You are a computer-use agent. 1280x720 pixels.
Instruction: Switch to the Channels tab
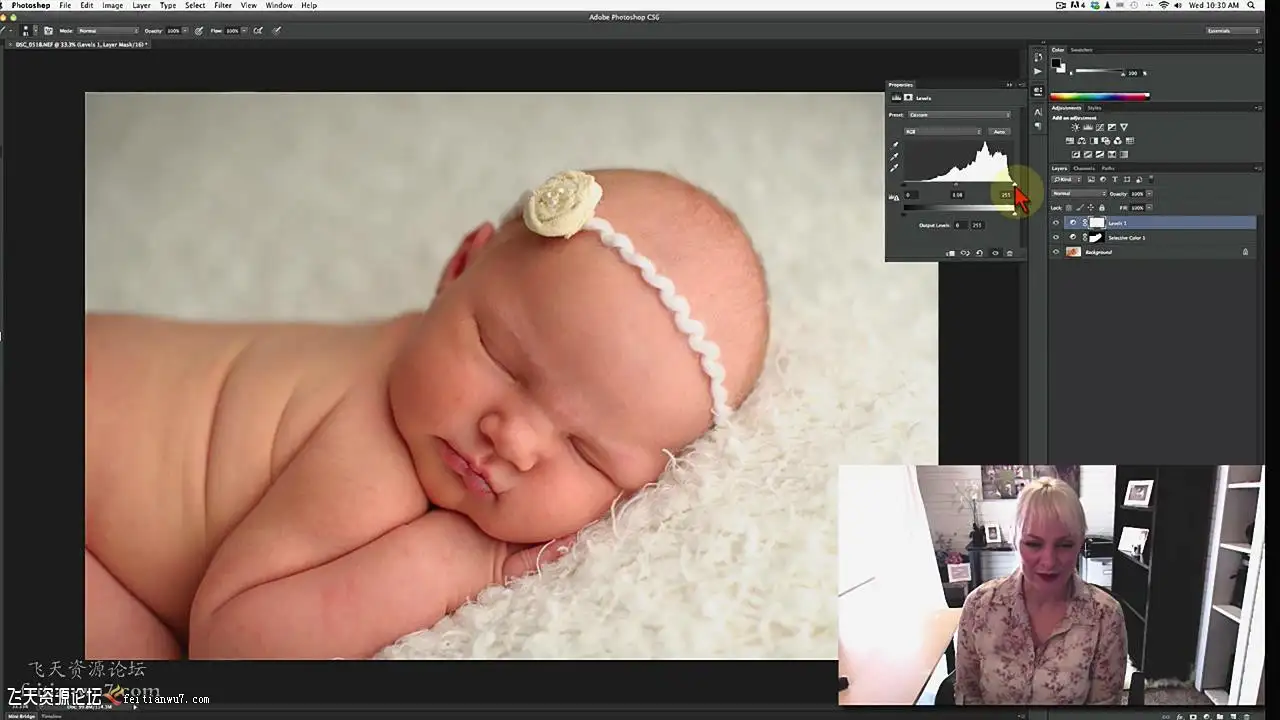pyautogui.click(x=1083, y=168)
